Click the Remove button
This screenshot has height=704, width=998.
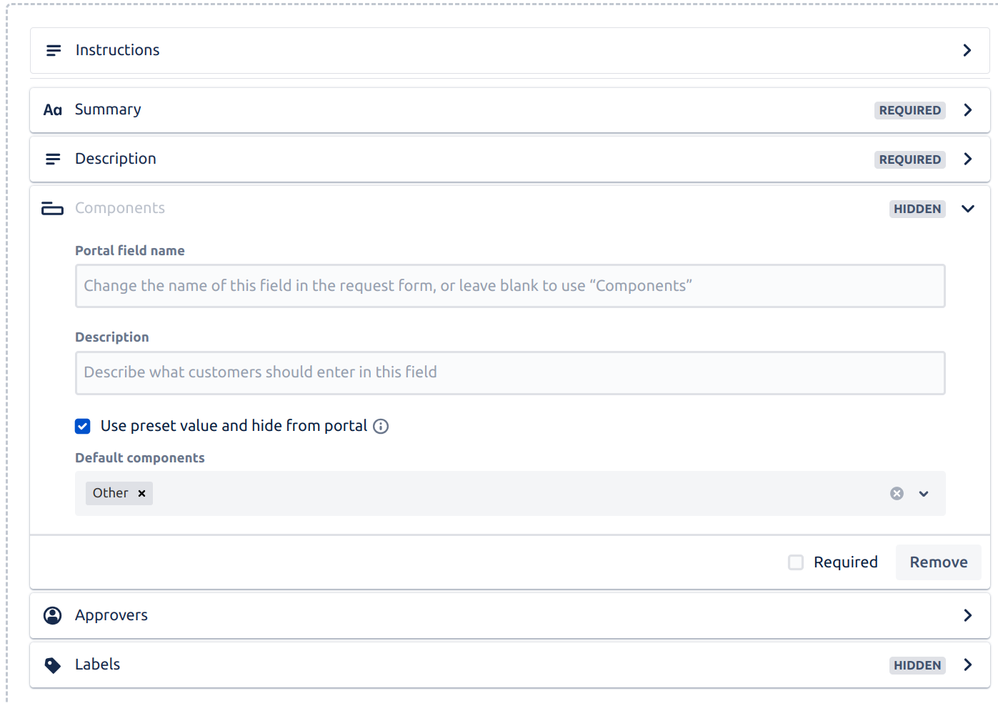[x=938, y=562]
